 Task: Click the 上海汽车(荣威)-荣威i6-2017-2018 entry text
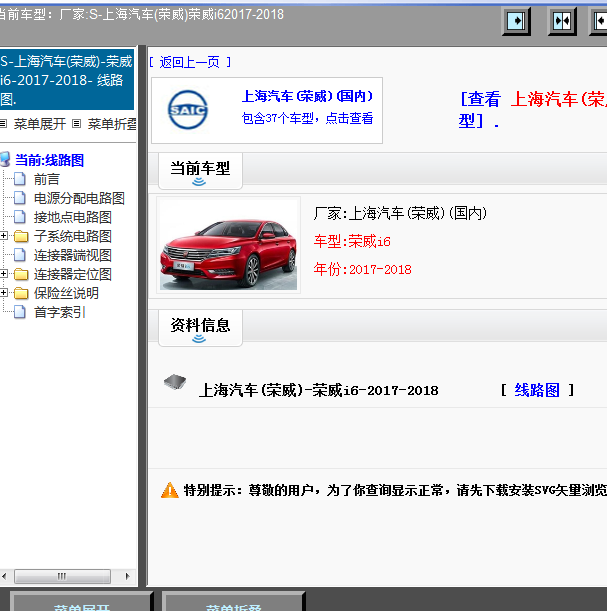click(319, 390)
